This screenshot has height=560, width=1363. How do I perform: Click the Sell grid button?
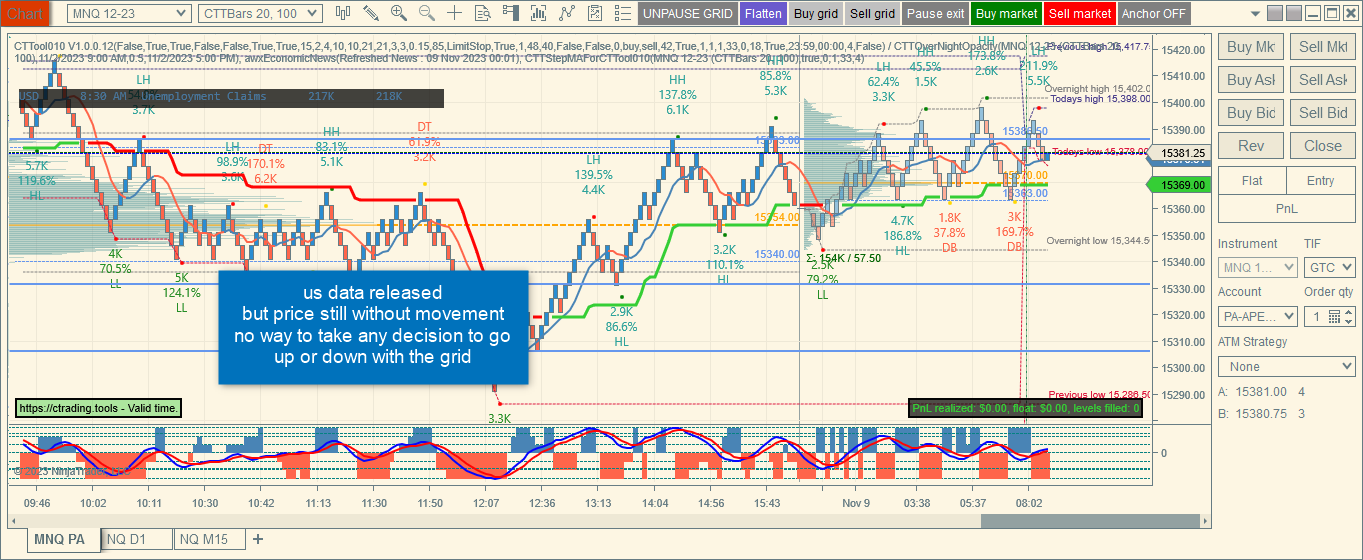pos(872,14)
